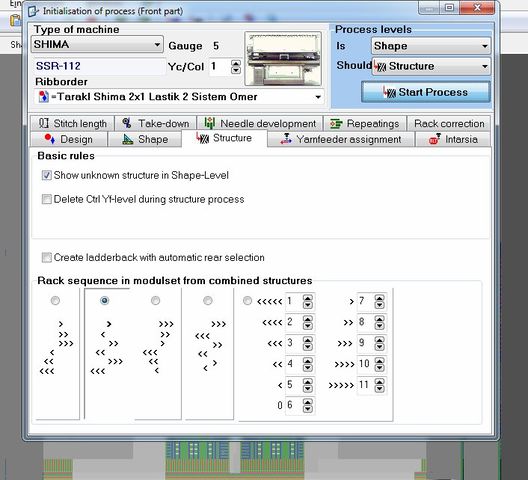Increase the Yc/Col spinner value
528x480 pixels.
236,63
